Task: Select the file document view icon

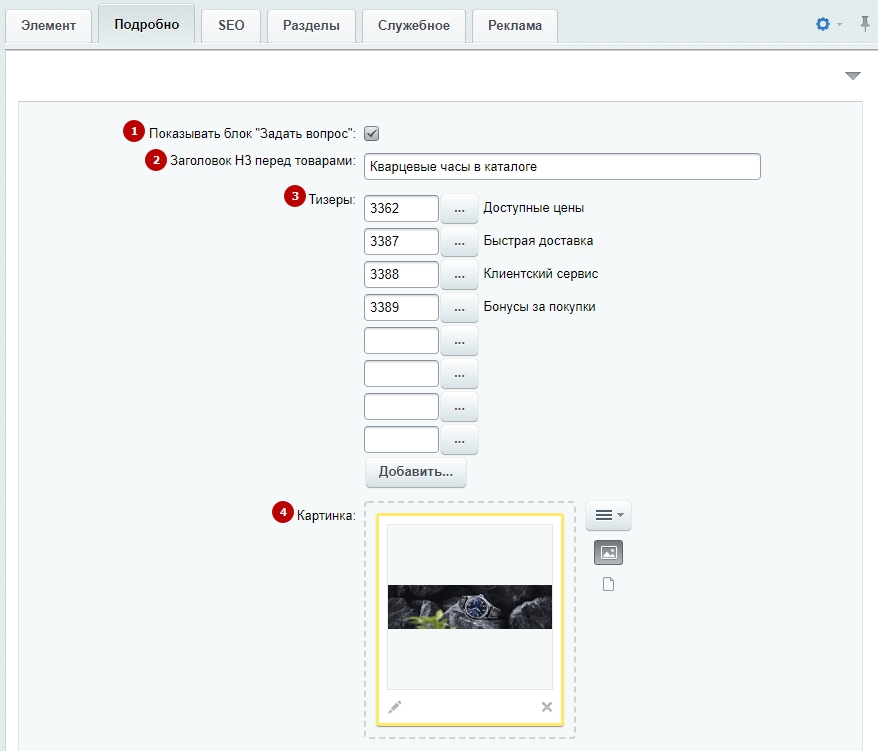Action: point(608,584)
